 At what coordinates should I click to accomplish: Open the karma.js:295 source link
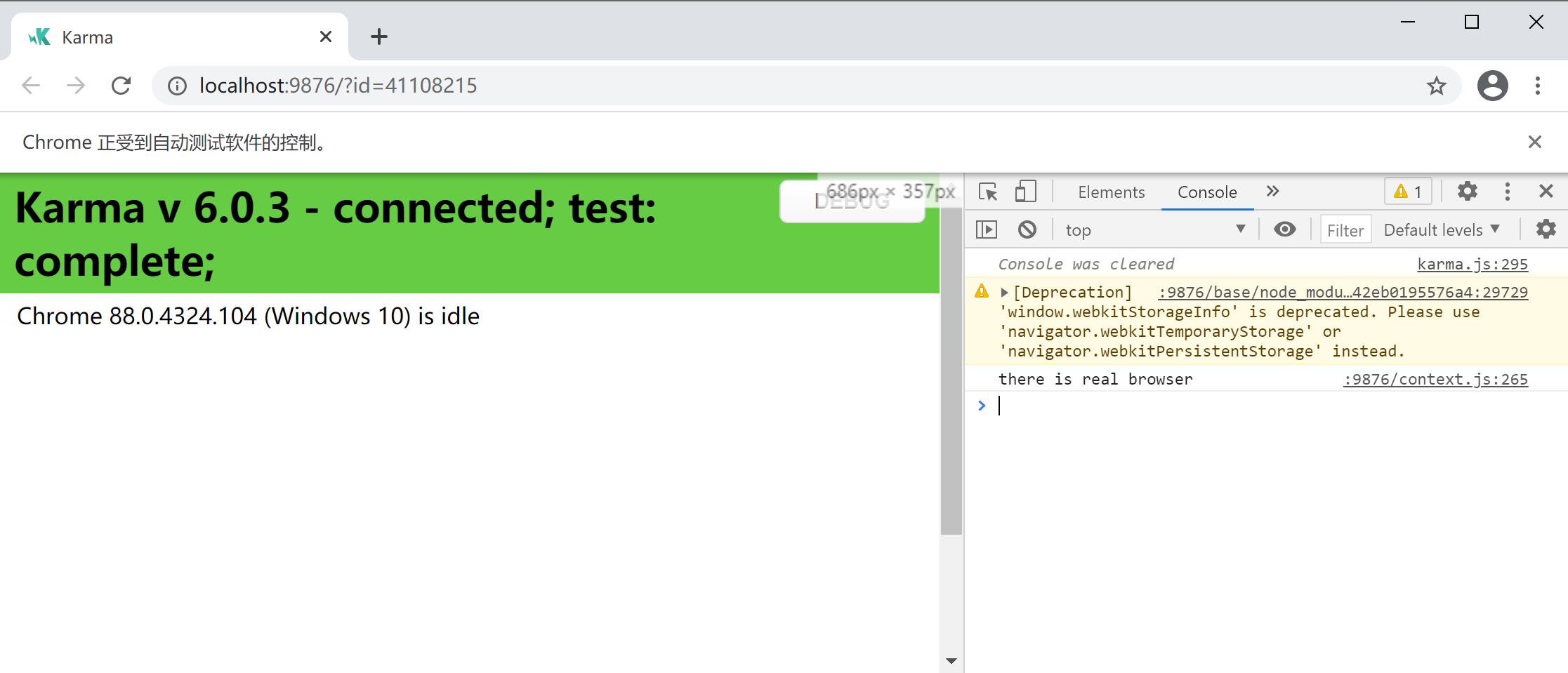(1473, 264)
